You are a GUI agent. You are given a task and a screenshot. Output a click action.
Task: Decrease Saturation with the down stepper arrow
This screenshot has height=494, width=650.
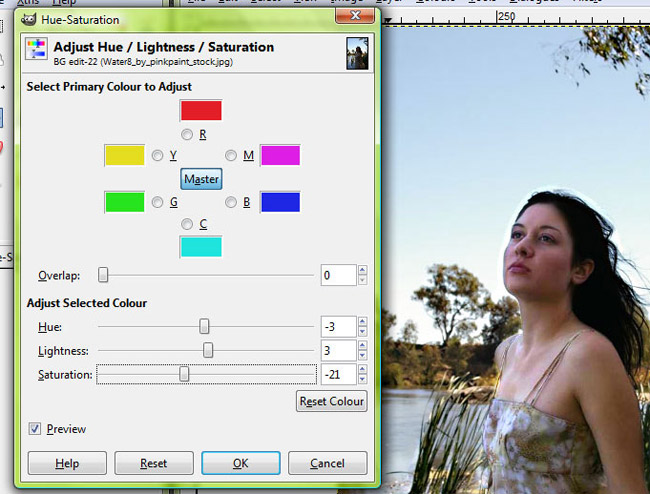[x=362, y=379]
